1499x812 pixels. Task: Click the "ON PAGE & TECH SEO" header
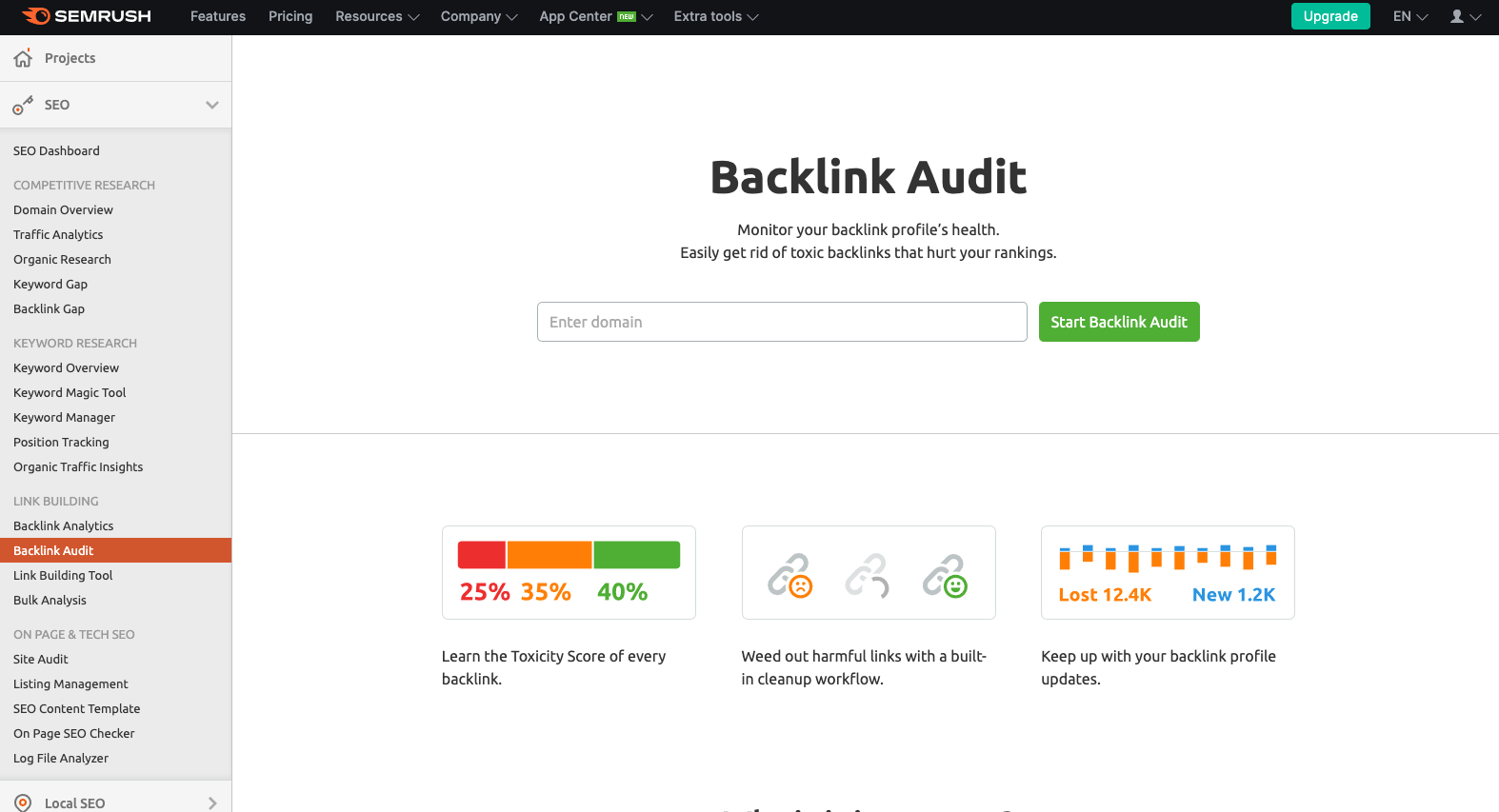click(x=74, y=634)
